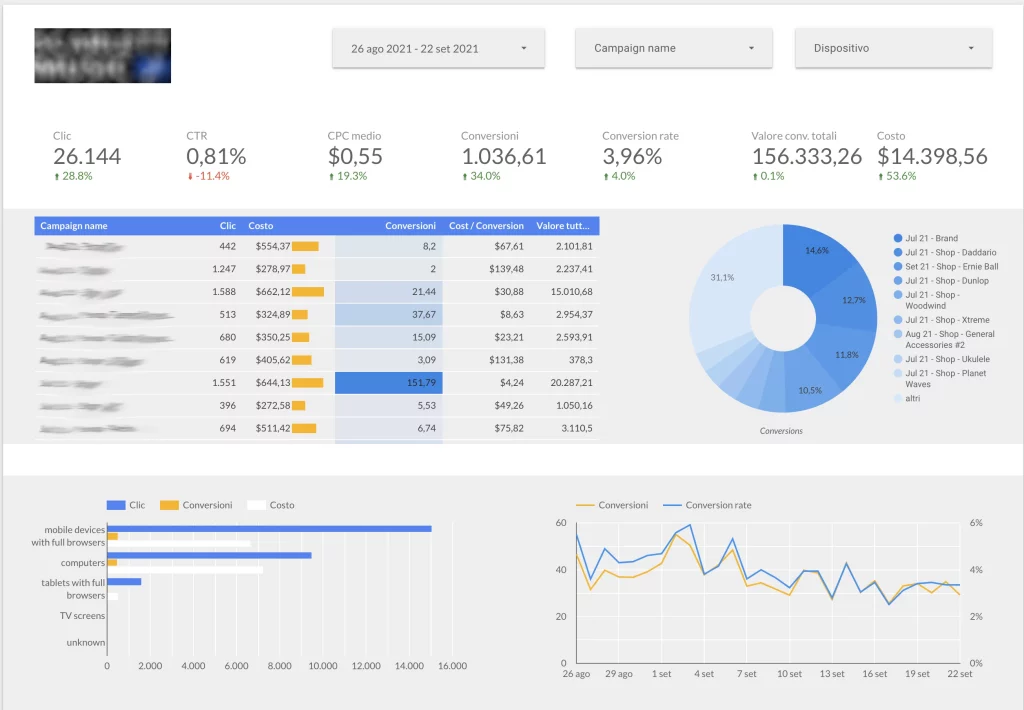Viewport: 1024px width, 710px height.
Task: Sort table by Conversioni column header
Action: click(410, 226)
